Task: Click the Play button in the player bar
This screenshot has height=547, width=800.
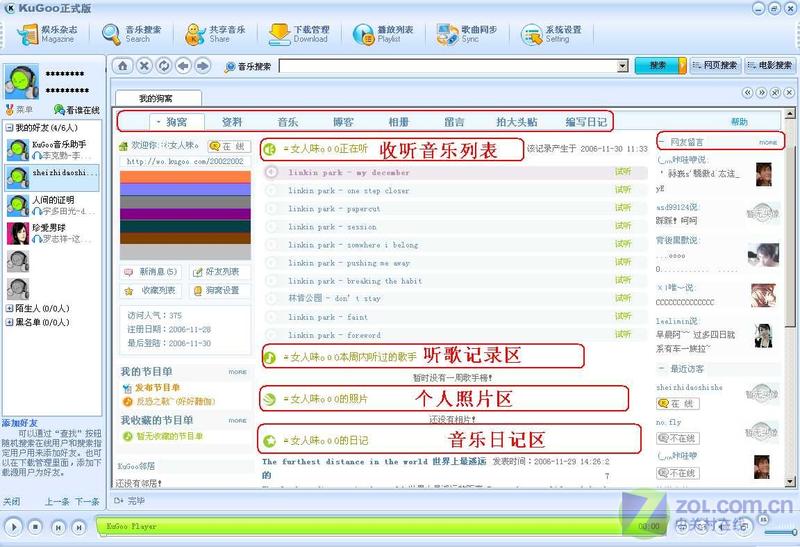Action: click(x=13, y=526)
